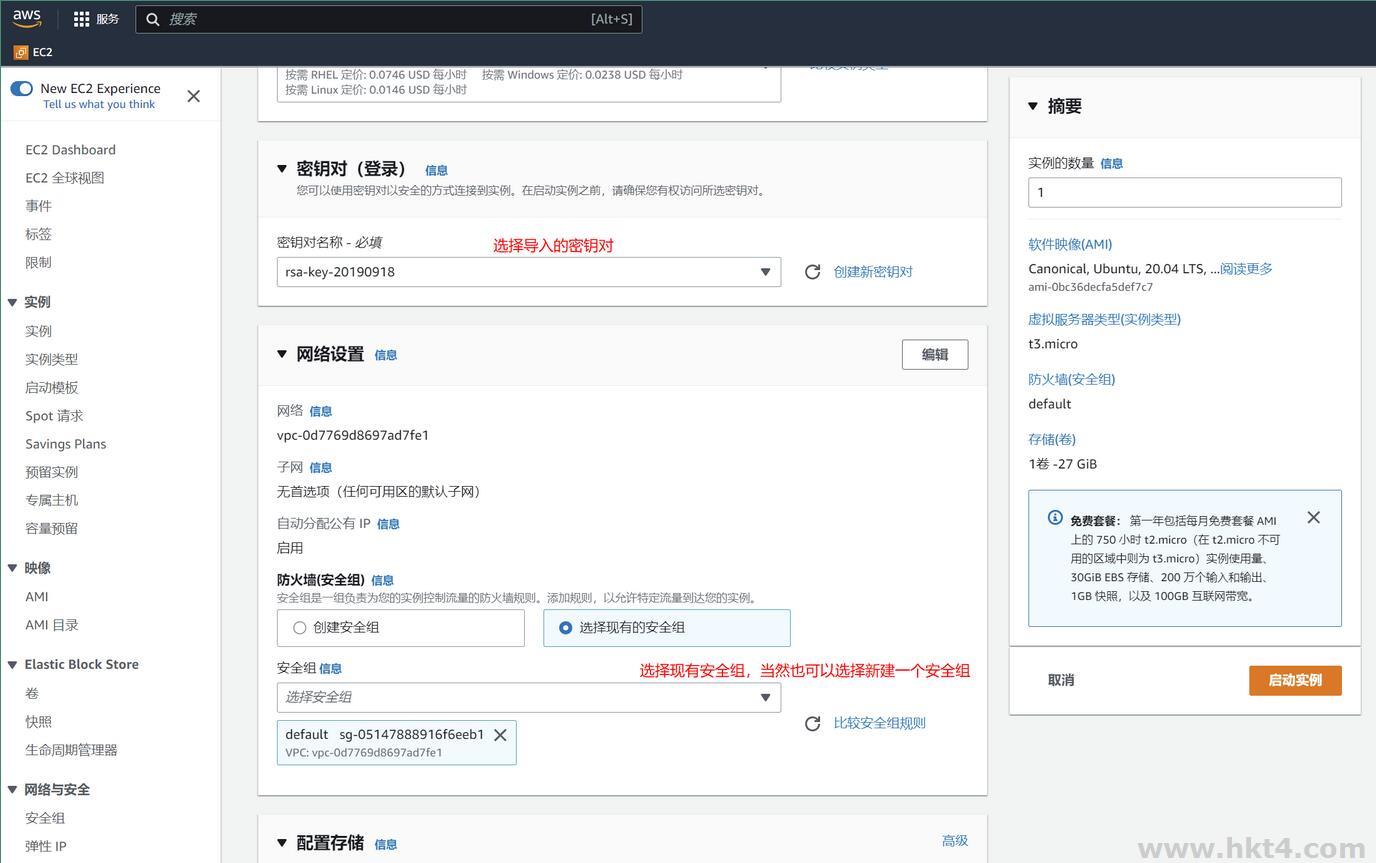Viewport: 1376px width, 863px height.
Task: Refresh the security group list icon
Action: coord(813,723)
